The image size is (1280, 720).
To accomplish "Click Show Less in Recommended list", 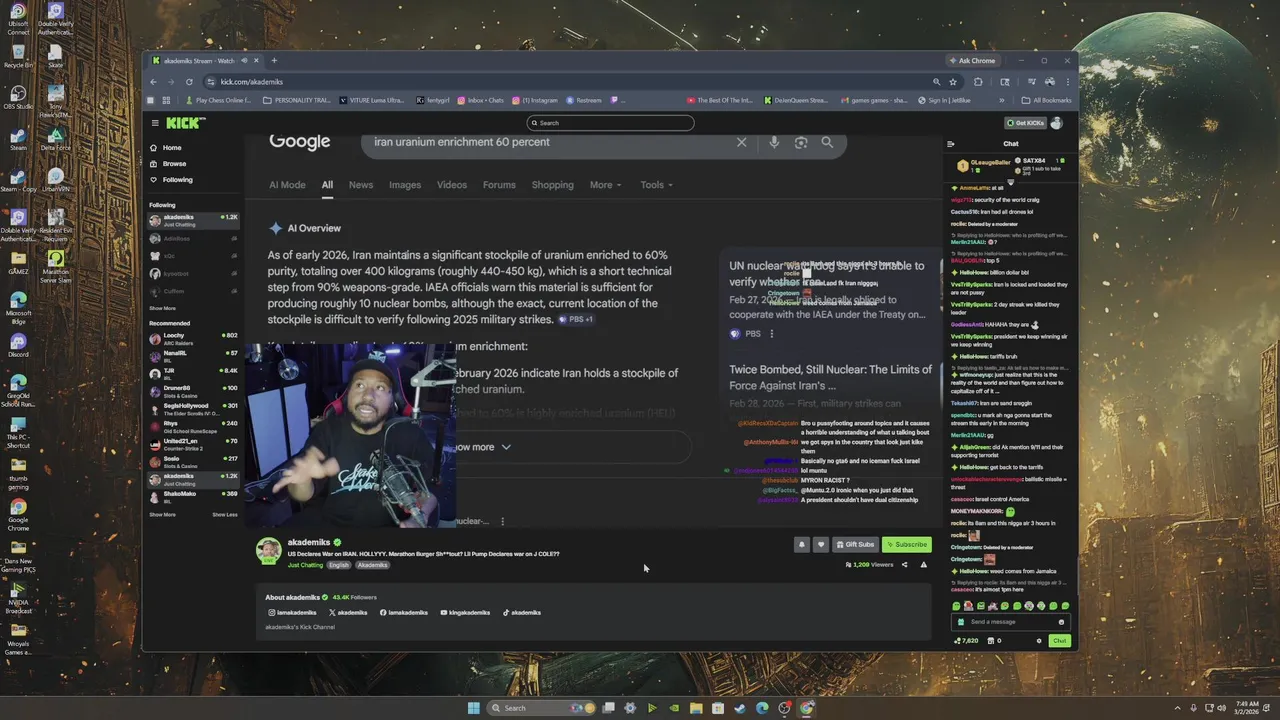I will (x=225, y=515).
